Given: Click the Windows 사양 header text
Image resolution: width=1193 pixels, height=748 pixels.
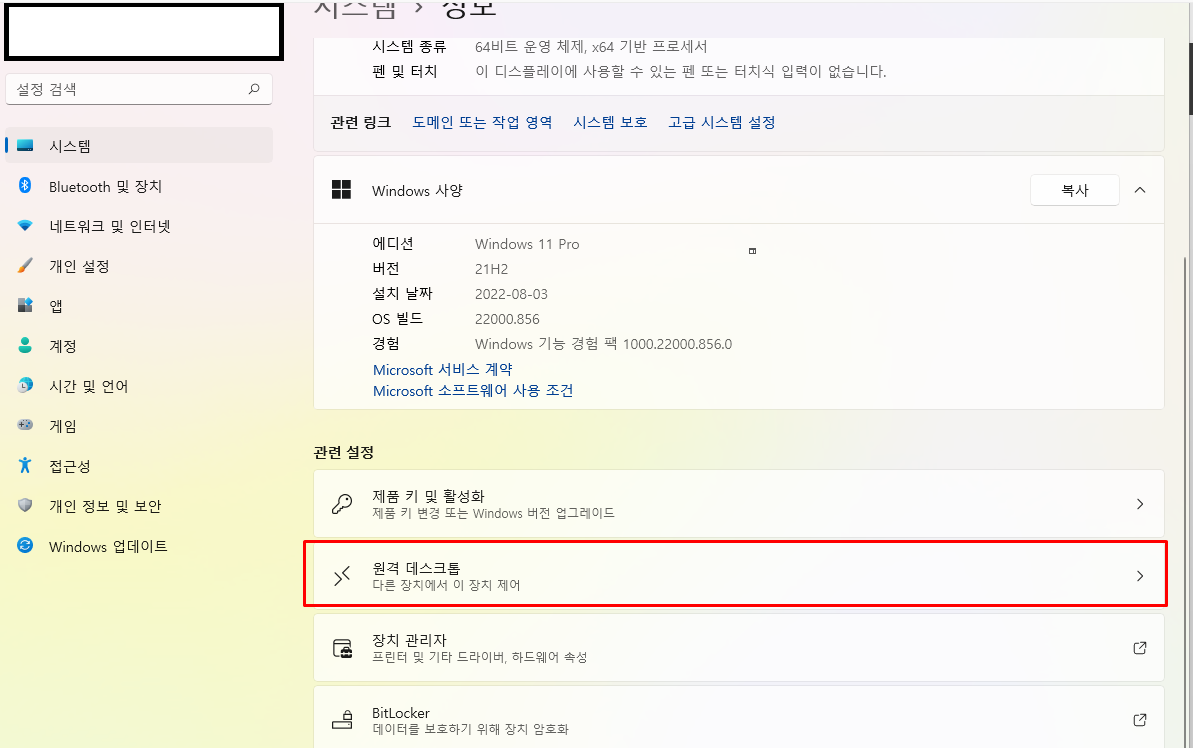Looking at the screenshot, I should pyautogui.click(x=417, y=191).
